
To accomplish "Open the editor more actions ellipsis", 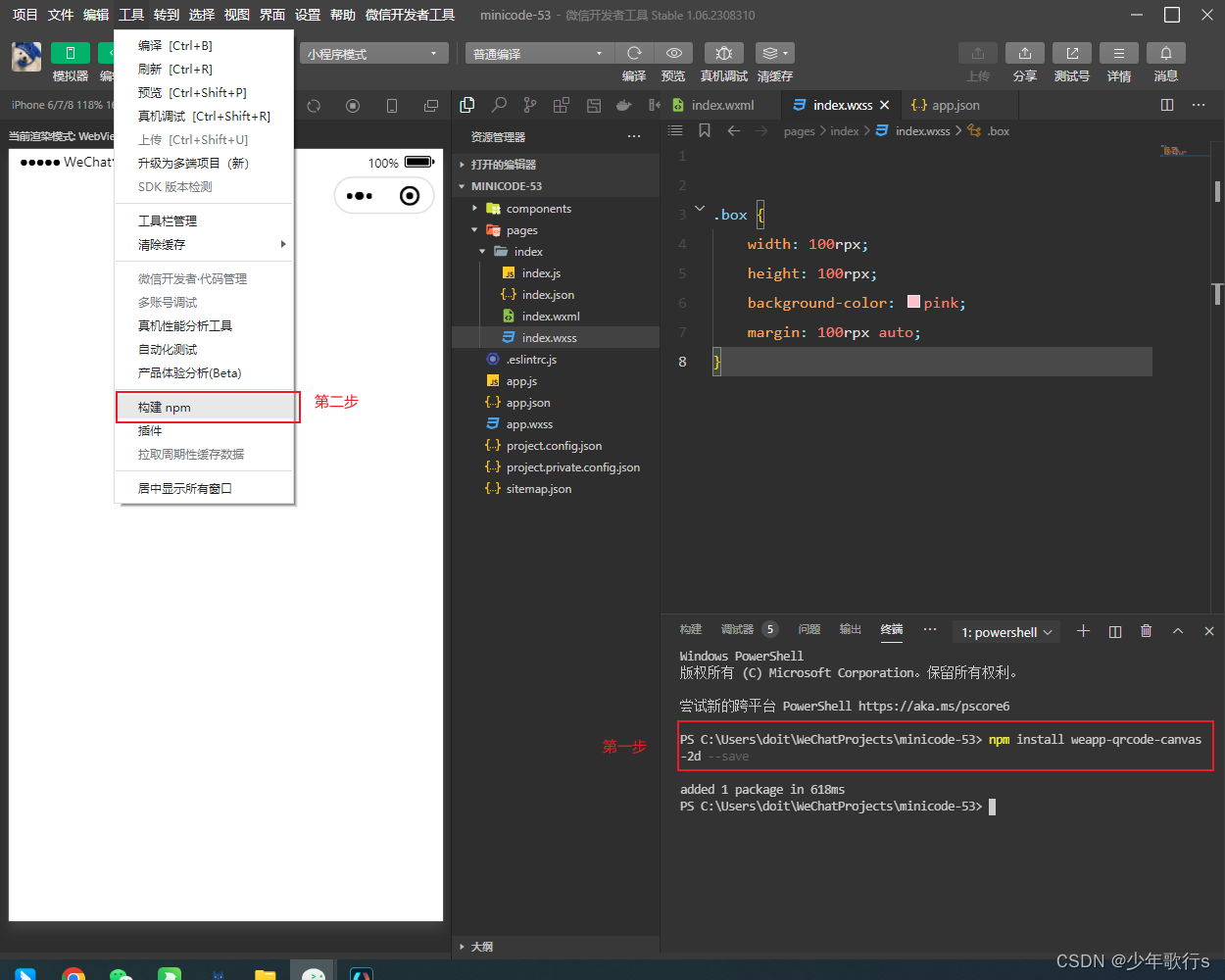I will click(1199, 105).
